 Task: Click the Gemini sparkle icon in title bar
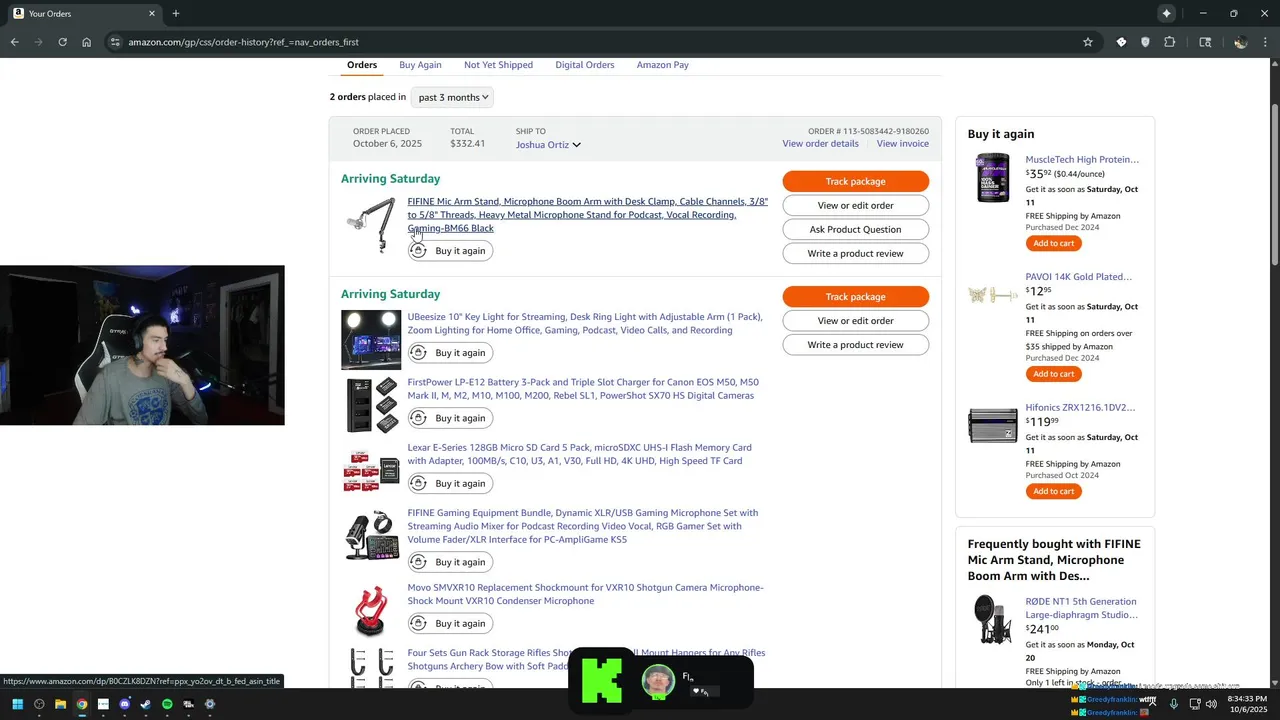1166,13
